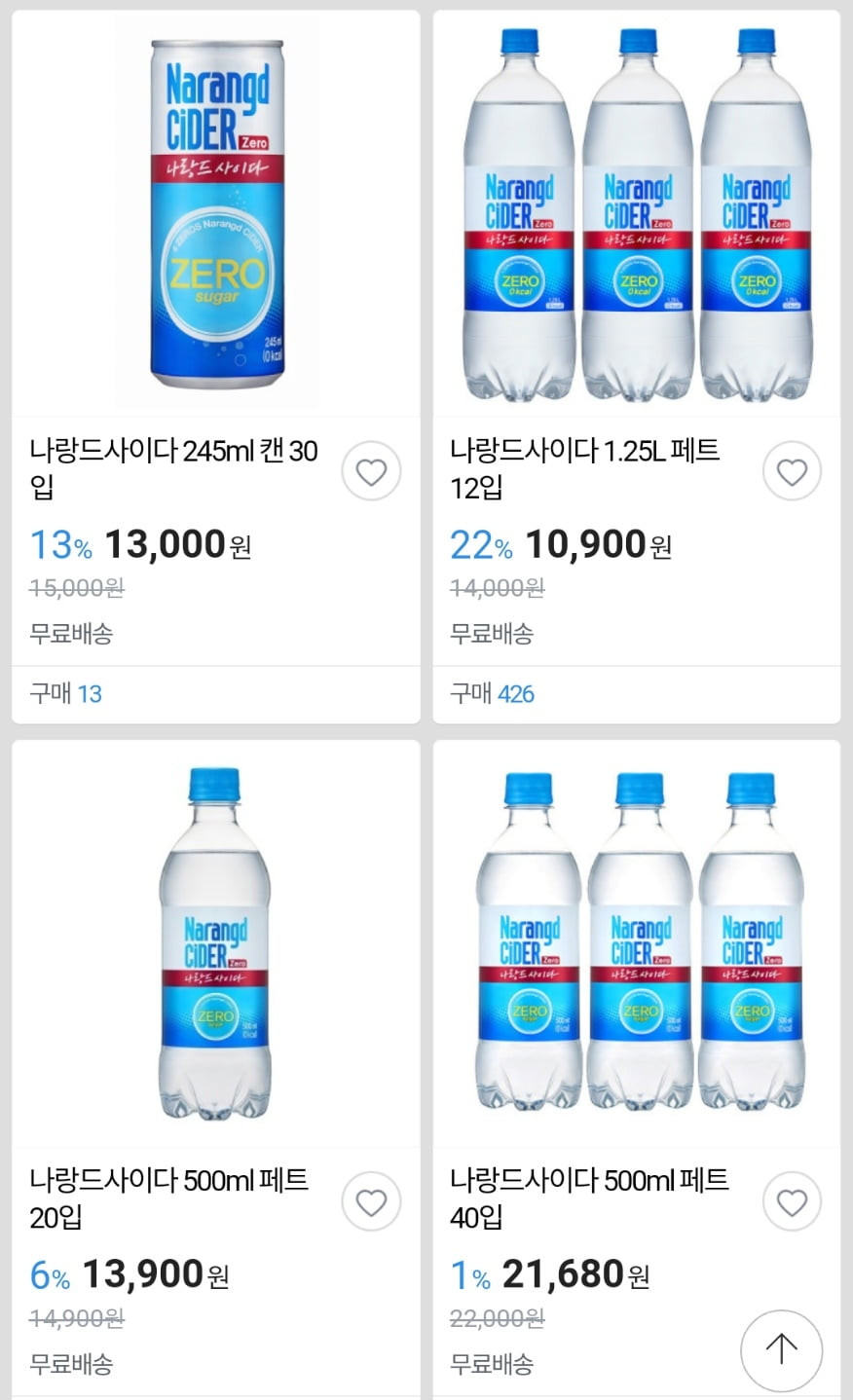The width and height of the screenshot is (853, 1400).
Task: Tap the scroll-to-top arrow button
Action: pyautogui.click(x=781, y=1349)
